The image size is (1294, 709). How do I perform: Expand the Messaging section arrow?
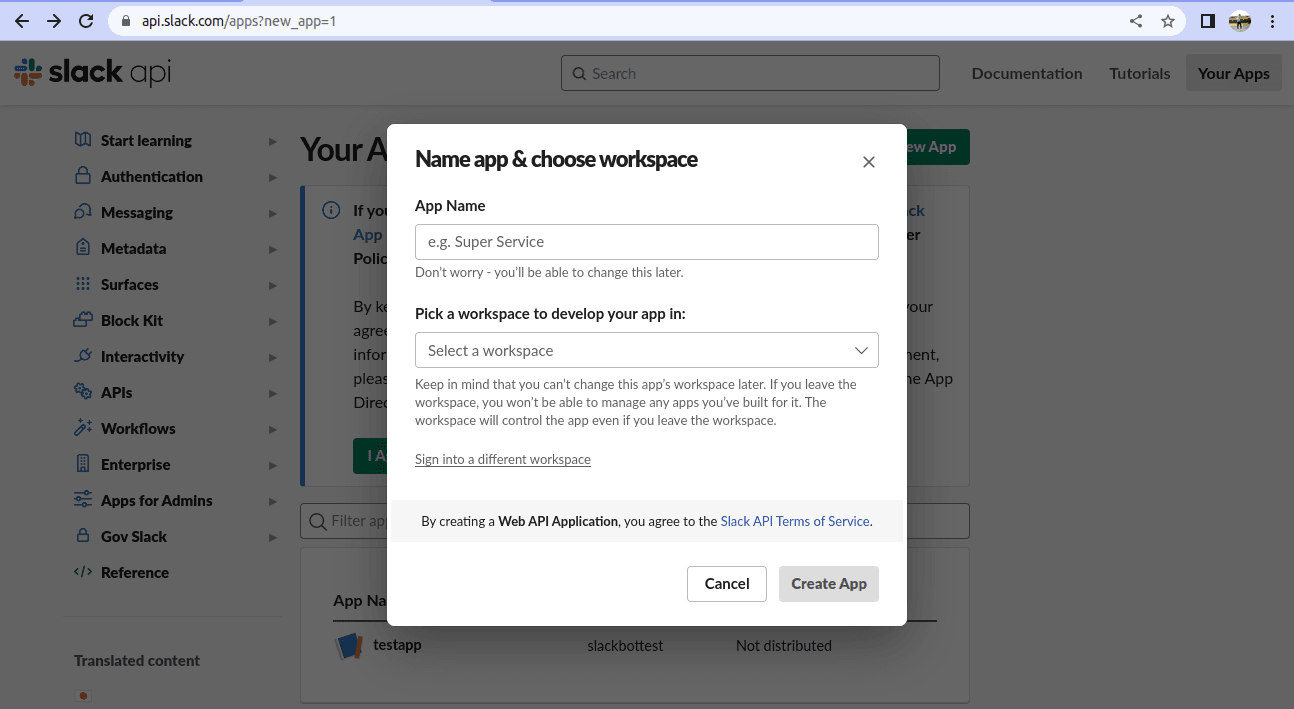[x=272, y=213]
